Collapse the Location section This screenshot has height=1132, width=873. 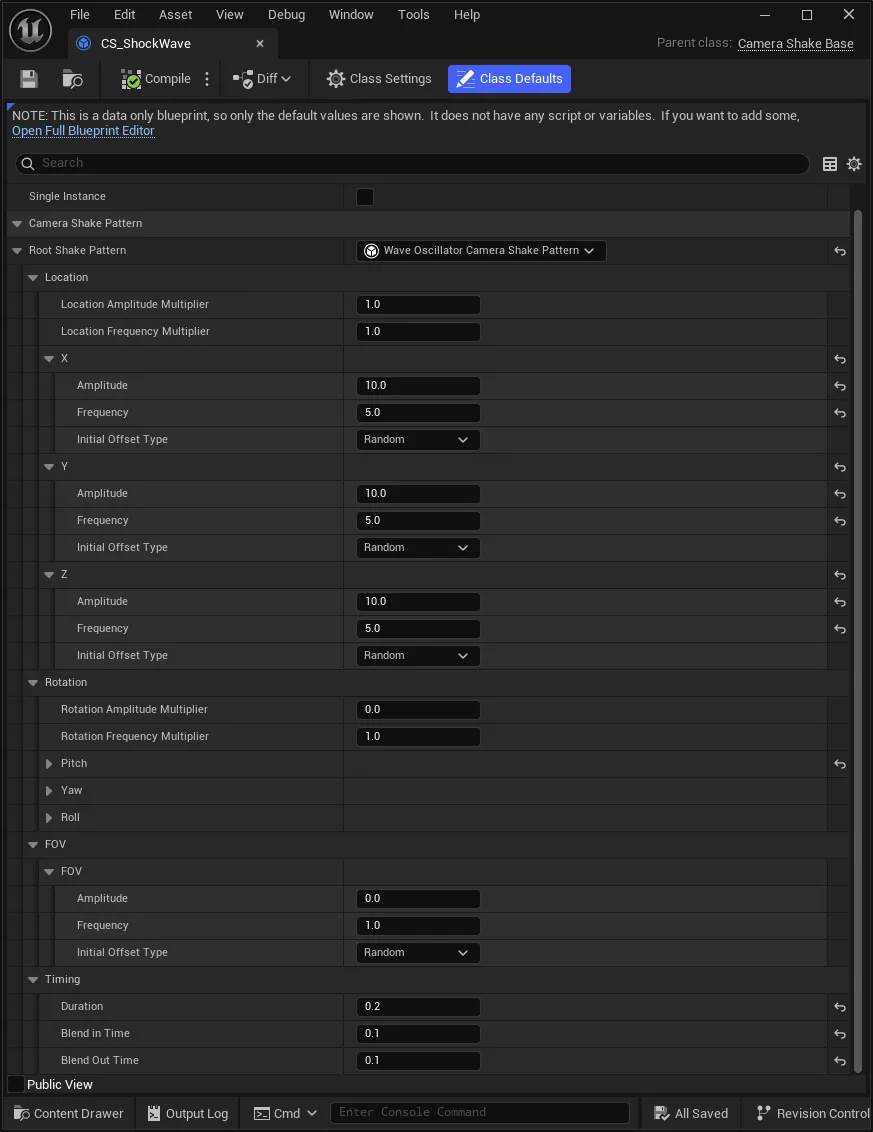[32, 278]
